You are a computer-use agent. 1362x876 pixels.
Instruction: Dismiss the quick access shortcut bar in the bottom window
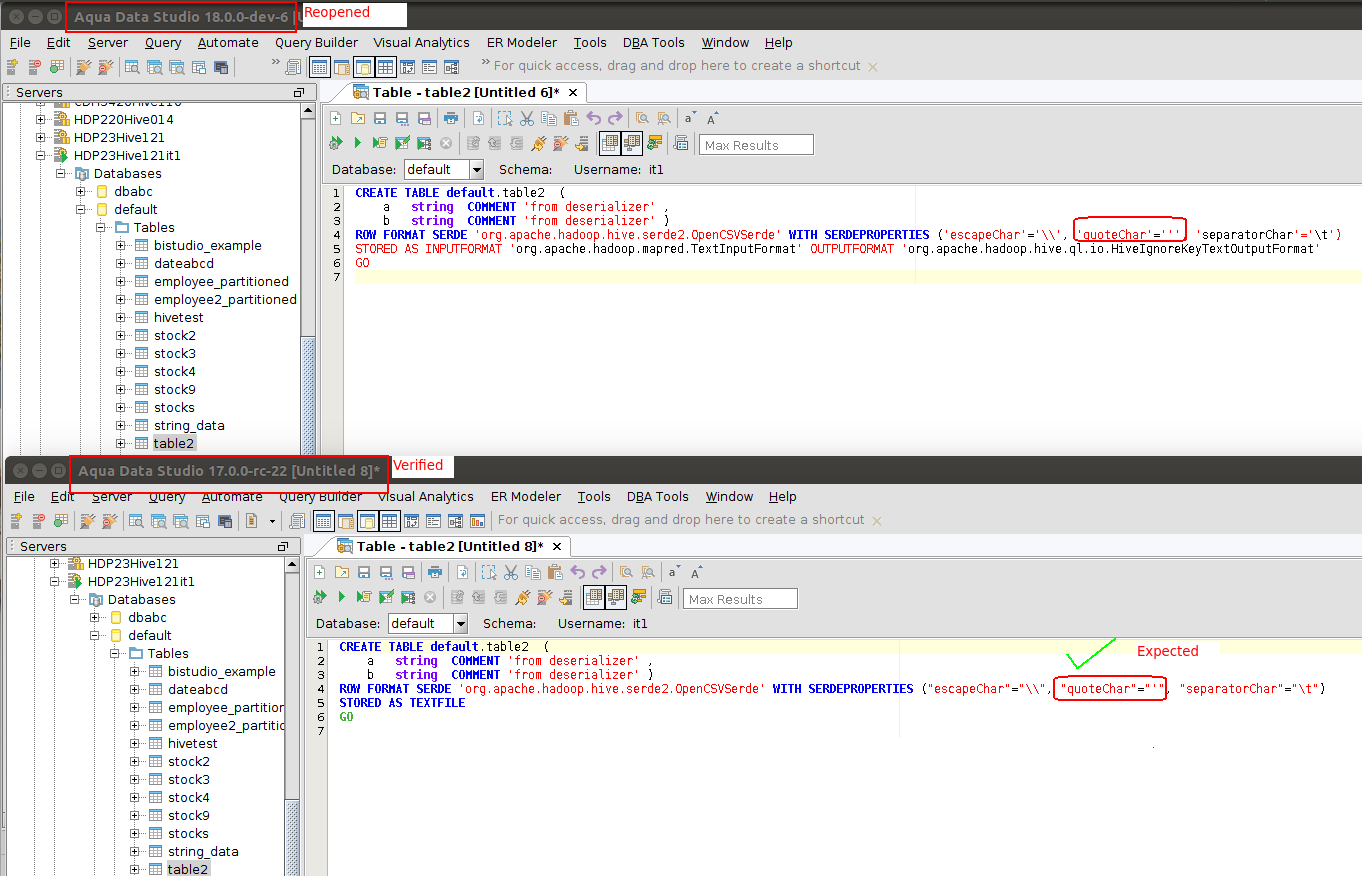click(x=877, y=521)
